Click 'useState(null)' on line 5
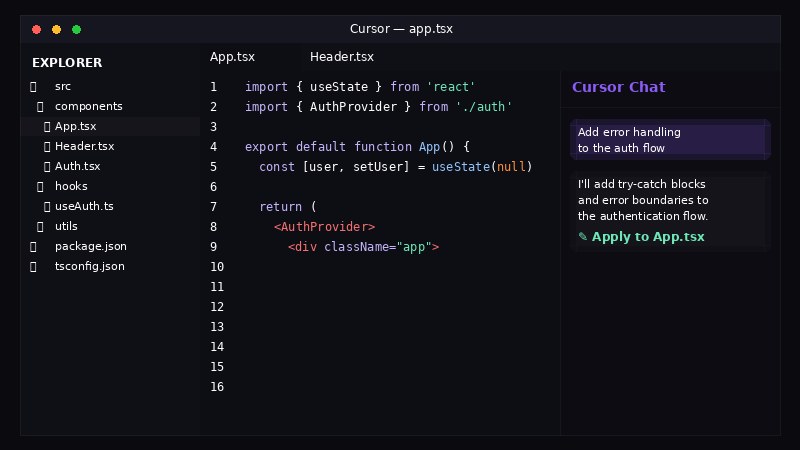800x450 pixels. (x=482, y=167)
